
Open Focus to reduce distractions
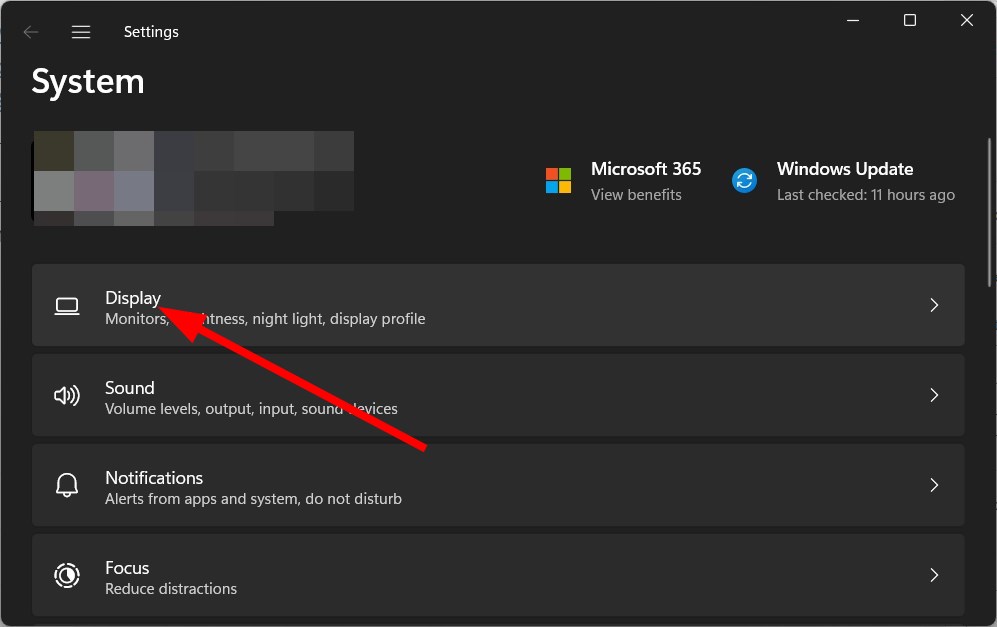click(x=400, y=575)
